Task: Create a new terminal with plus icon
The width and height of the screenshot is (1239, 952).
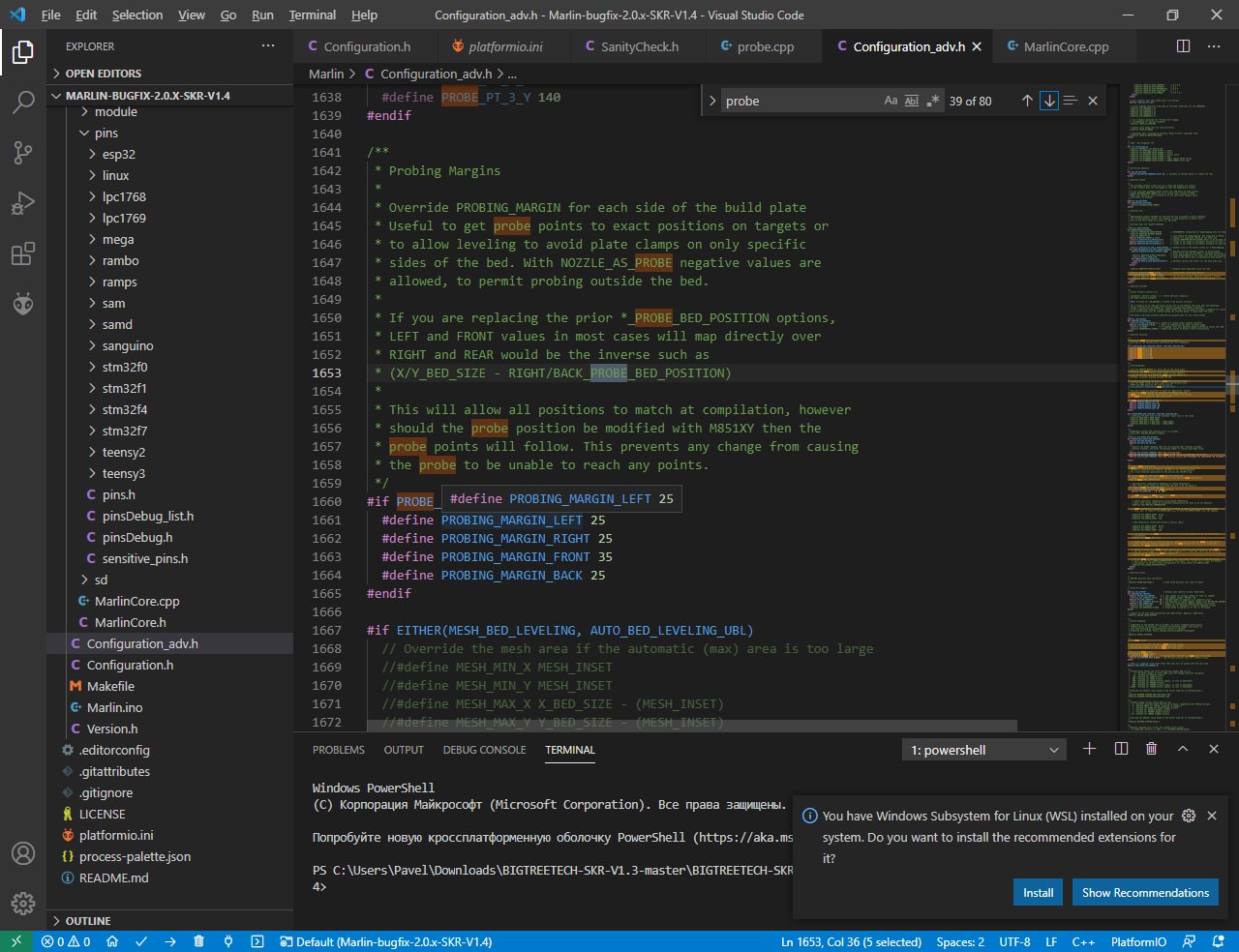Action: 1089,749
